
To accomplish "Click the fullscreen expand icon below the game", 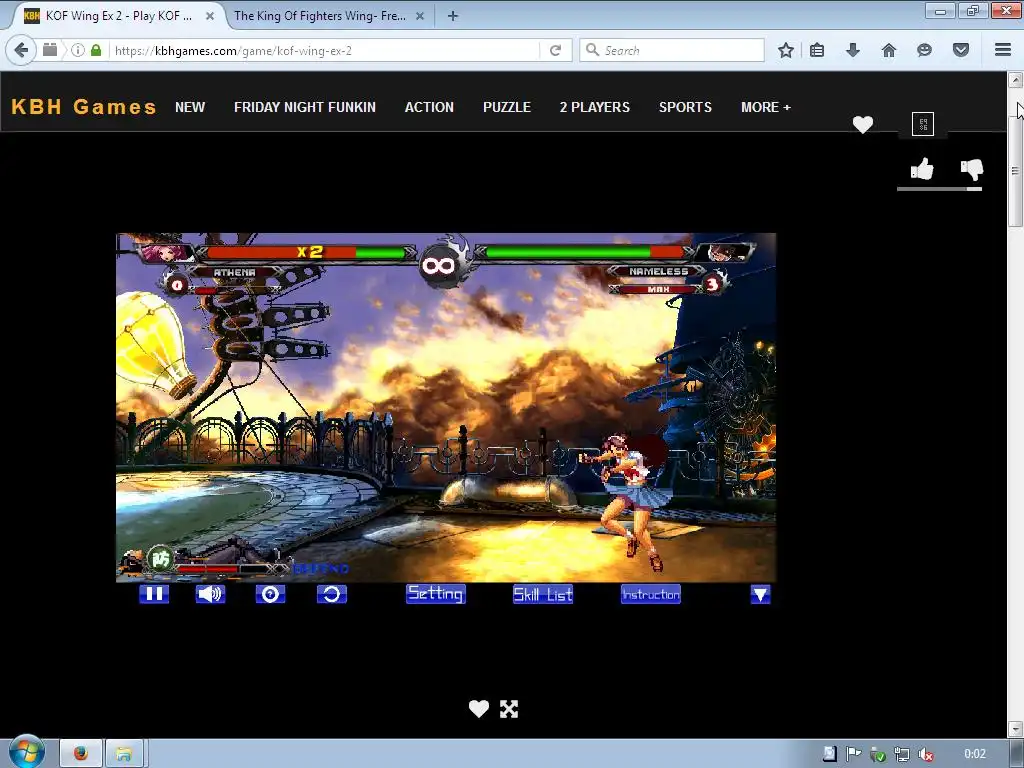I will tap(509, 709).
